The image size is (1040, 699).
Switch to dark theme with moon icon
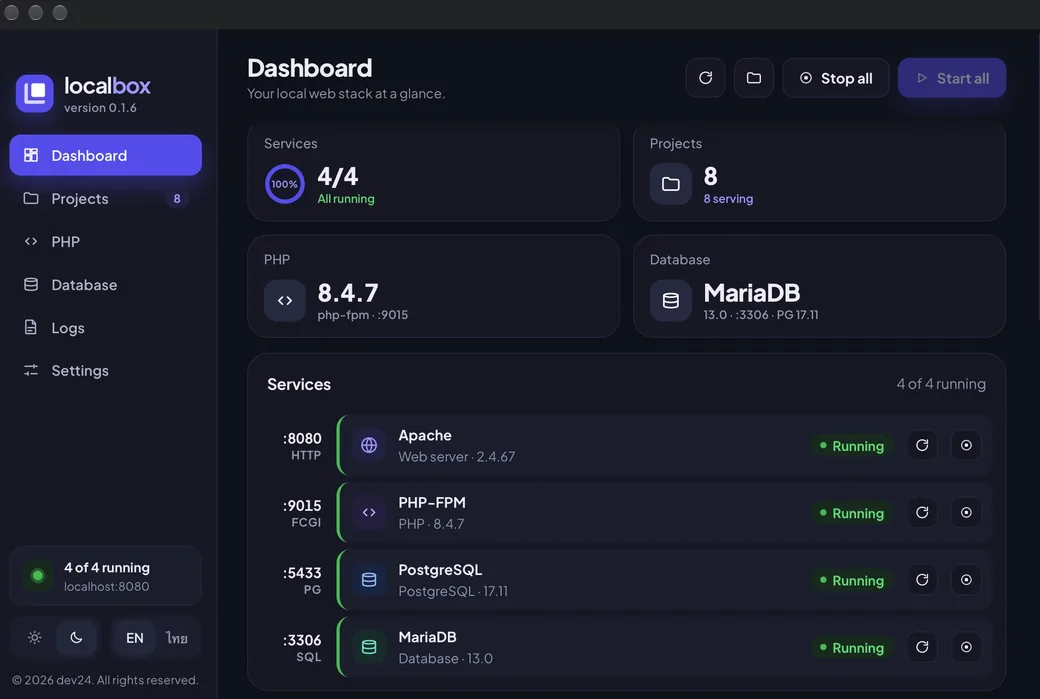[76, 638]
